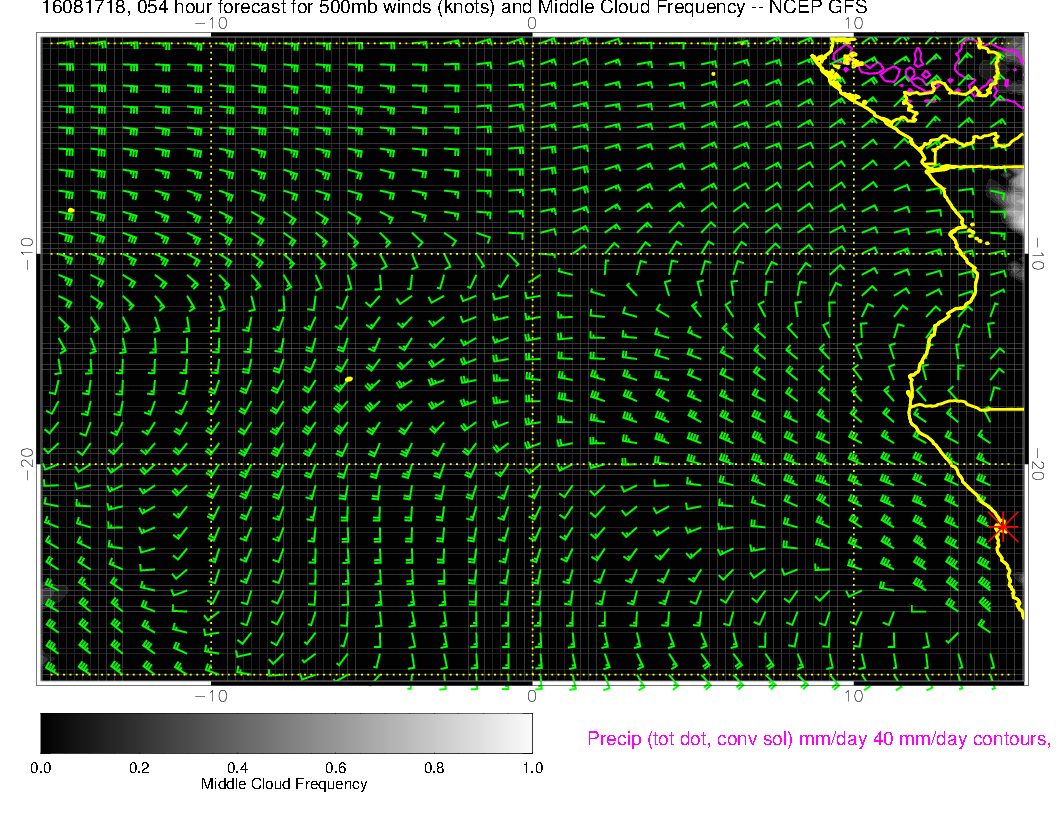Click the small yellow dot near the left edge
The width and height of the screenshot is (1056, 816).
point(71,210)
